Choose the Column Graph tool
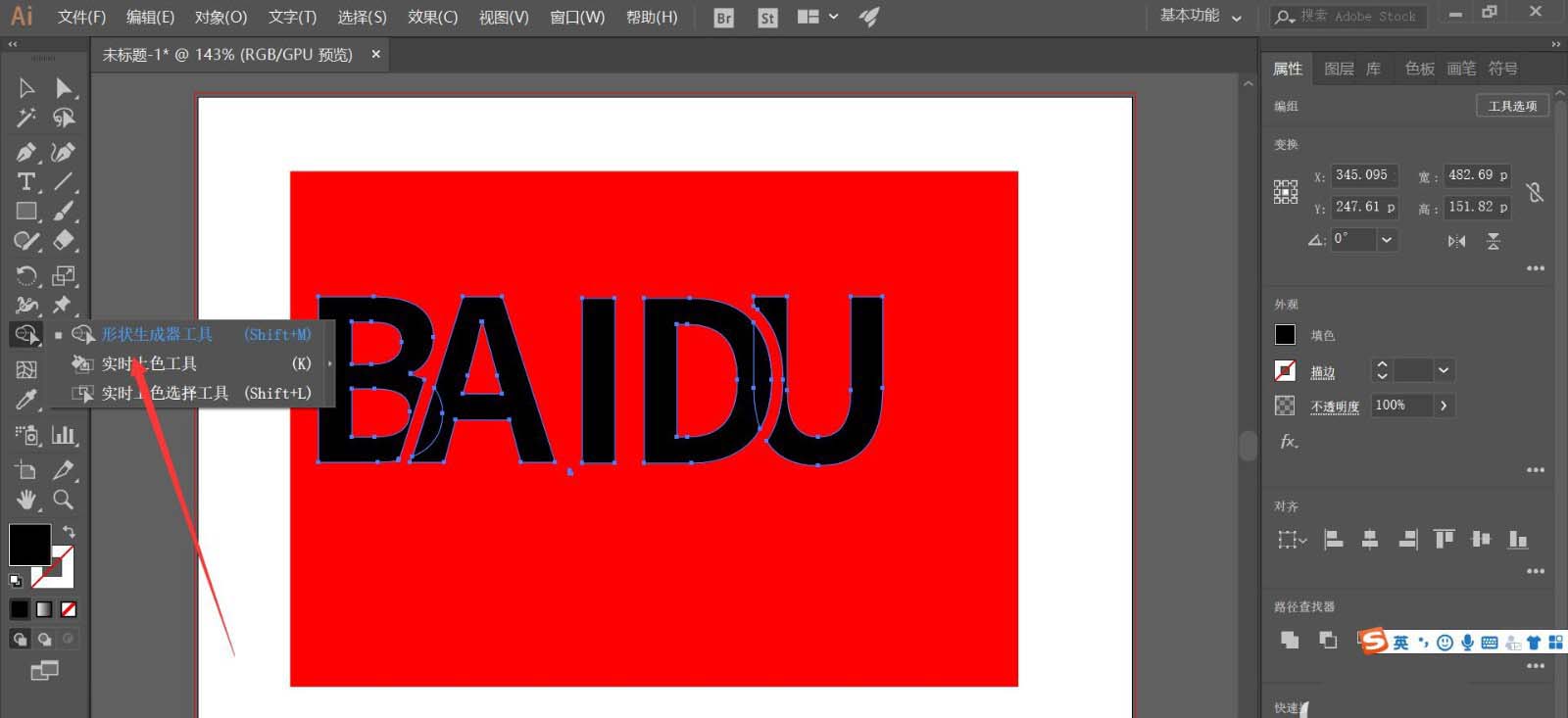Image resolution: width=1568 pixels, height=718 pixels. pyautogui.click(x=64, y=434)
